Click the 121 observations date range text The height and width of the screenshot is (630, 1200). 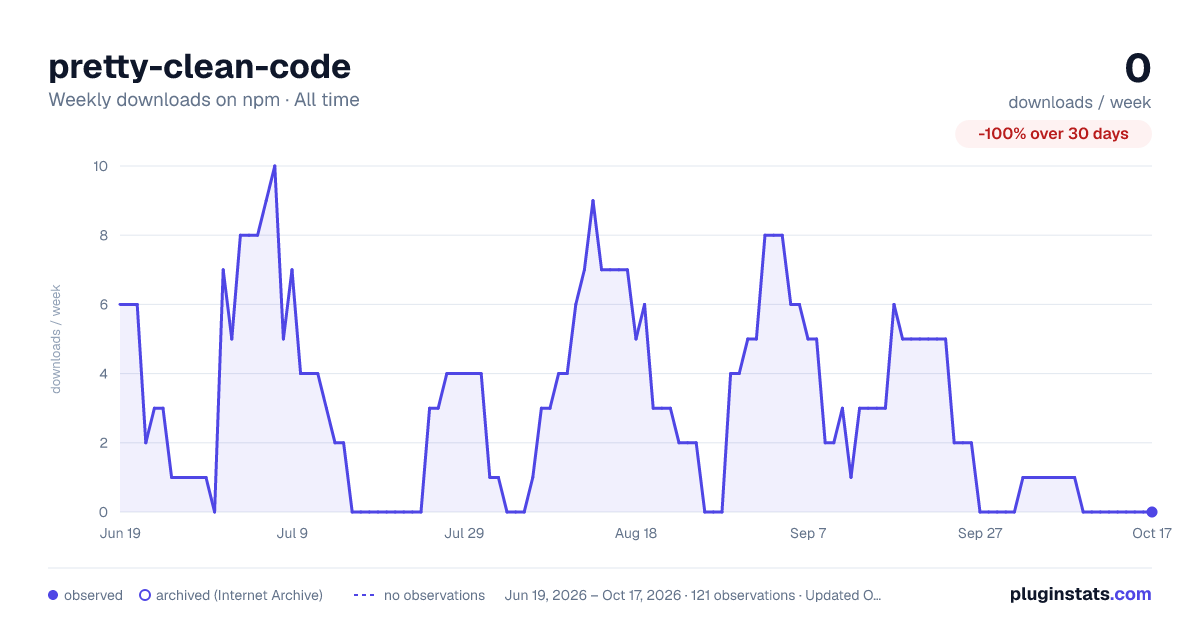693,595
